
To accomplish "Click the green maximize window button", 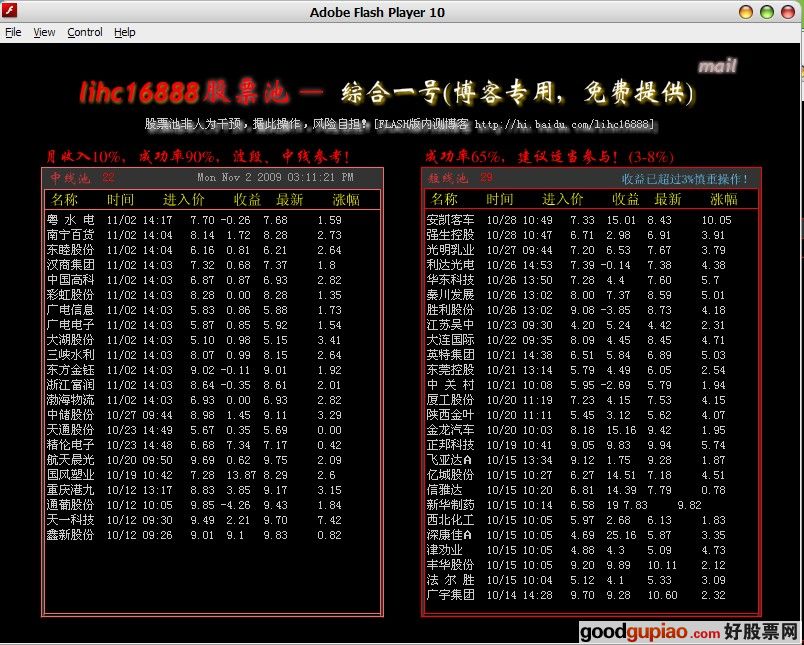I will 767,12.
